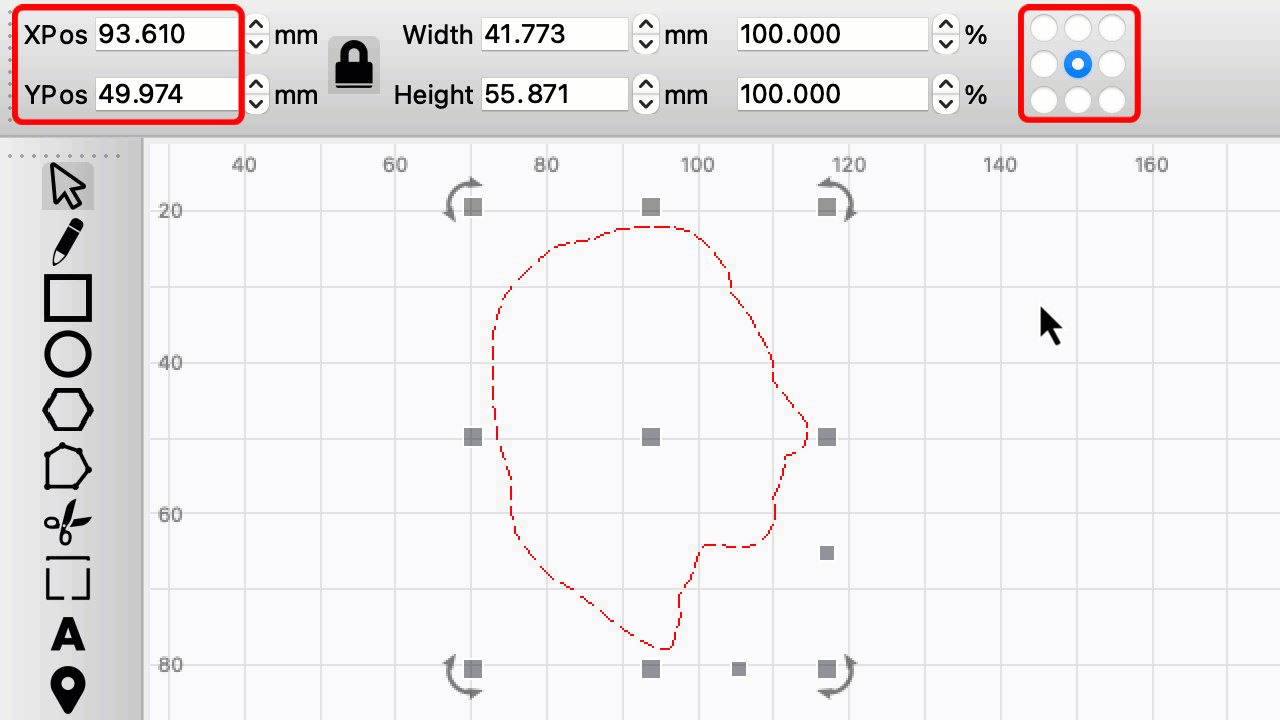Activate the Edit Nodes tool

pos(68,467)
